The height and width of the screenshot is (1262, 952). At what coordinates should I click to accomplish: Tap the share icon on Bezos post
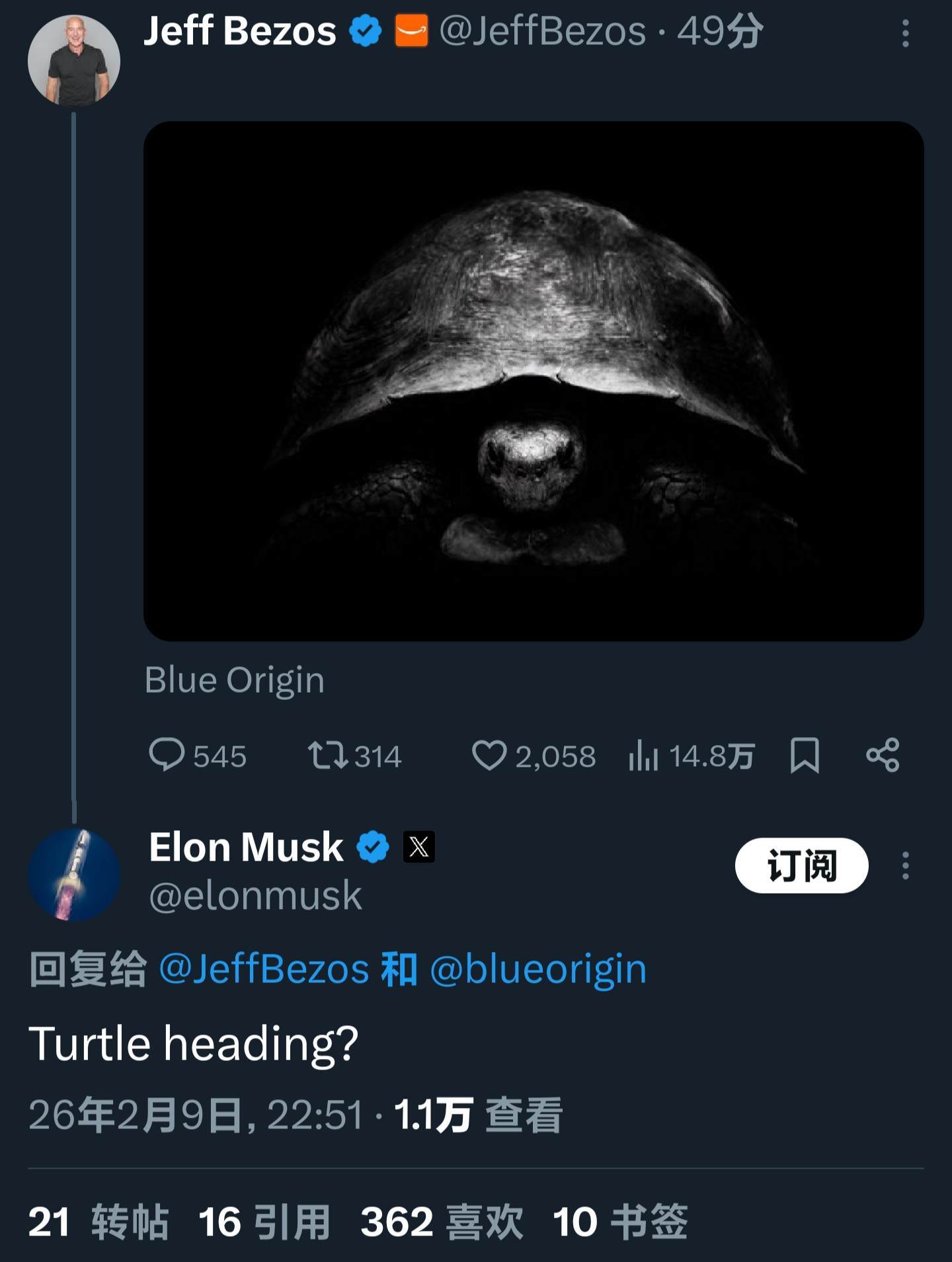coord(883,755)
